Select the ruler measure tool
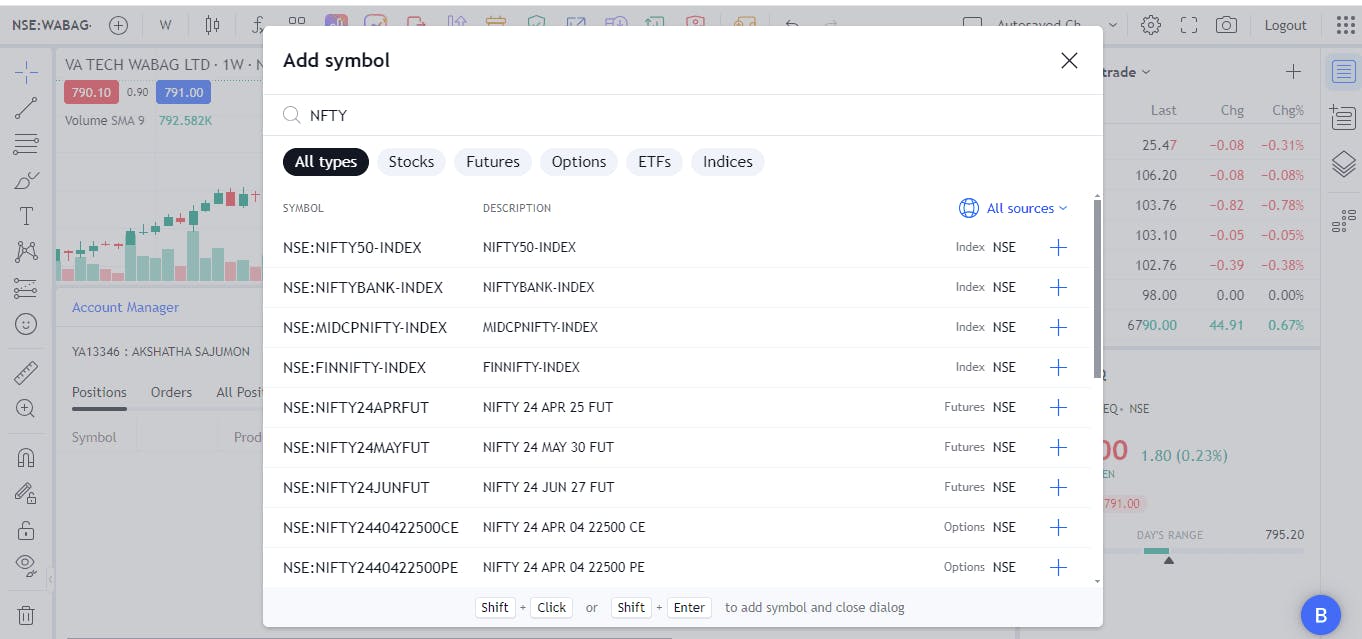The height and width of the screenshot is (639, 1362). [27, 373]
